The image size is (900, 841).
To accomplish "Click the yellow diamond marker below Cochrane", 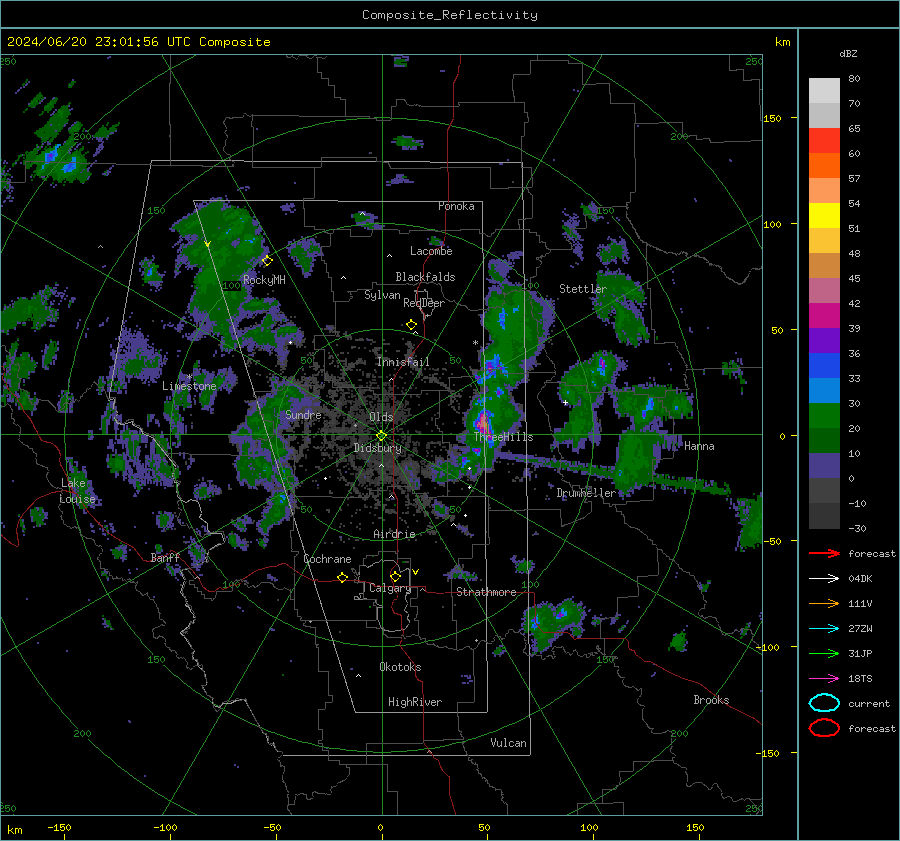I will 342,577.
